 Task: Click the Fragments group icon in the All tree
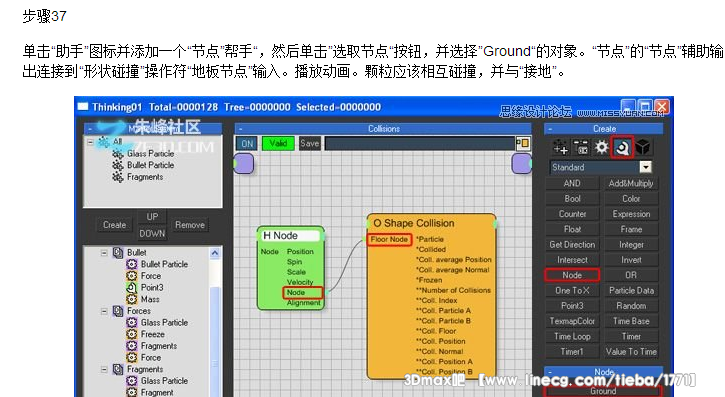point(118,177)
